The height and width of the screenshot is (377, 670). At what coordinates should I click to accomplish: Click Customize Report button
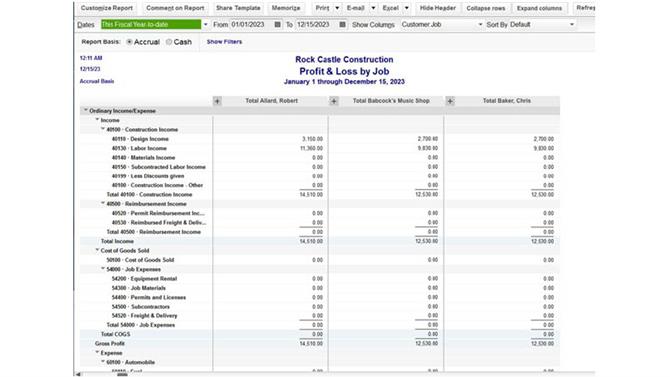(107, 8)
